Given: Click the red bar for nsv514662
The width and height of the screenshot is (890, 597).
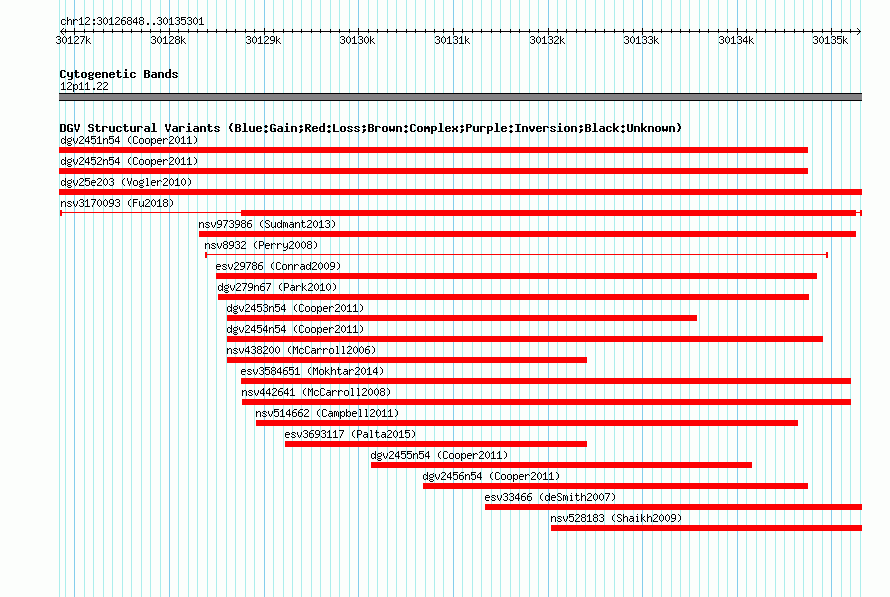Looking at the screenshot, I should 527,423.
